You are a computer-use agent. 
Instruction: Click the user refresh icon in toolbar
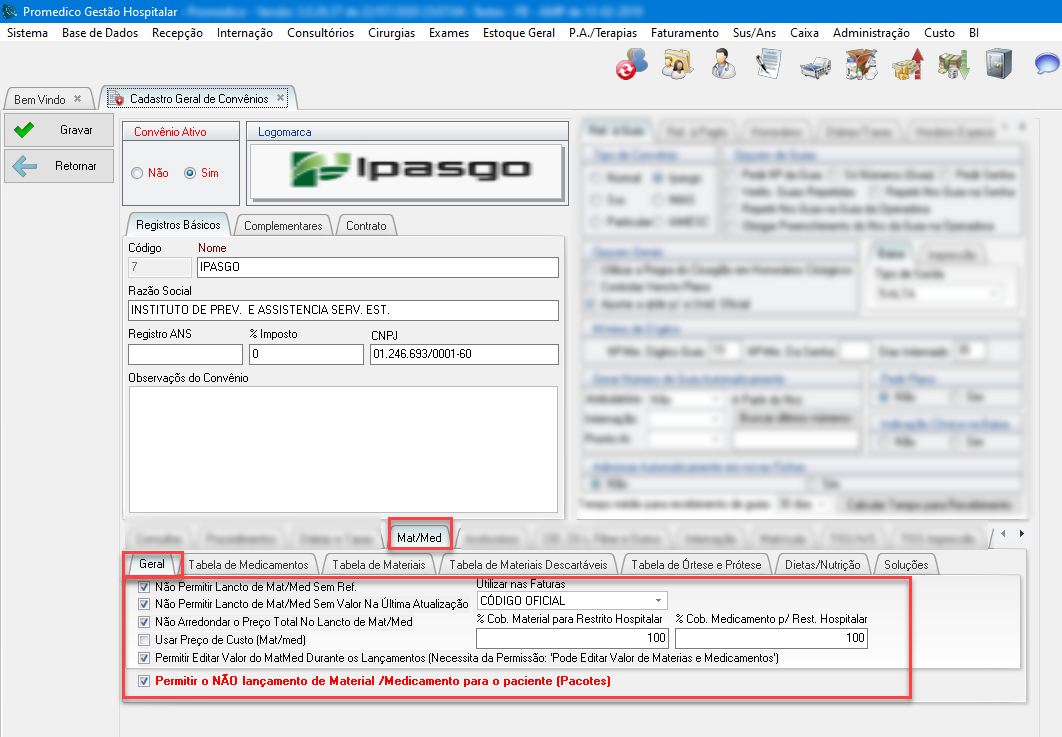point(631,64)
